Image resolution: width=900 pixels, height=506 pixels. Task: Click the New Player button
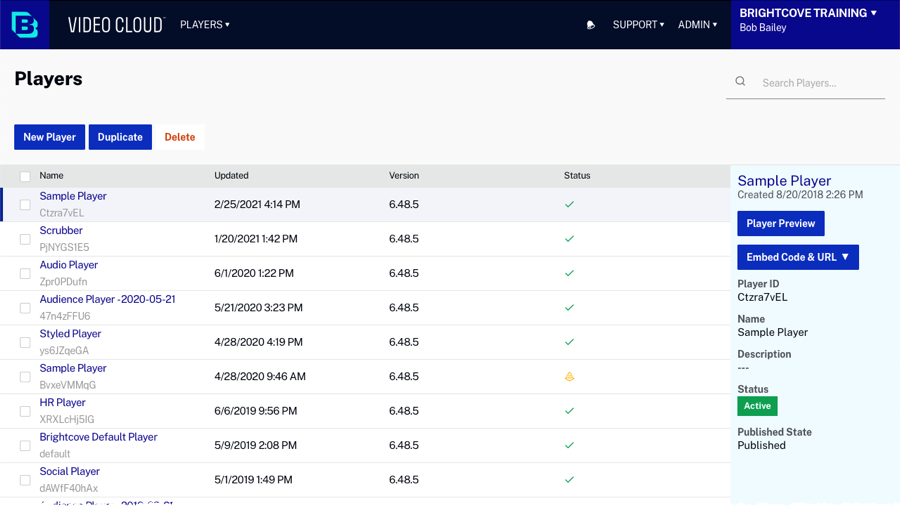pos(49,137)
